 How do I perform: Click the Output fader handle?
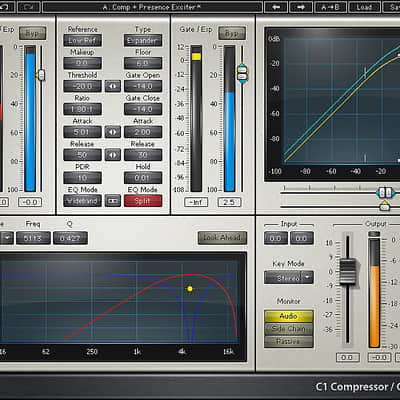[x=348, y=271]
